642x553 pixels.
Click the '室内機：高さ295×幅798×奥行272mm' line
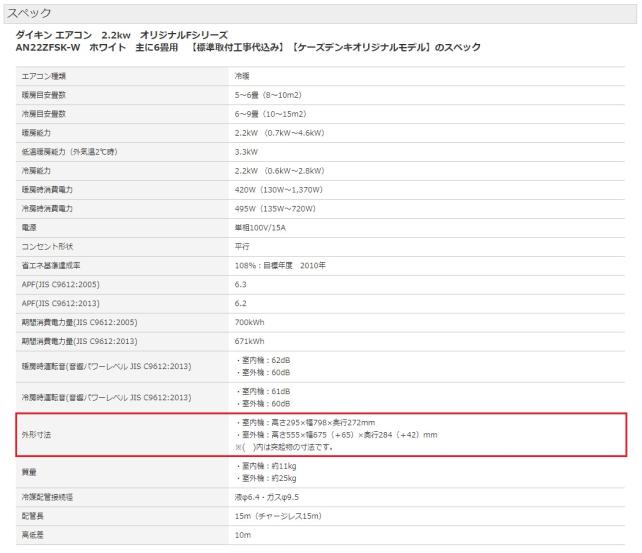tap(305, 422)
